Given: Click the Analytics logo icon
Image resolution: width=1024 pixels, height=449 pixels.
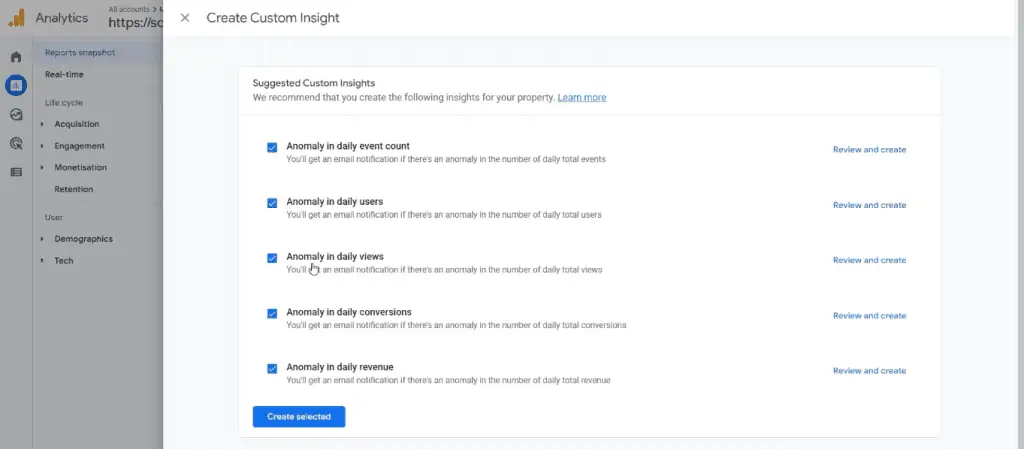Looking at the screenshot, I should tap(16, 18).
